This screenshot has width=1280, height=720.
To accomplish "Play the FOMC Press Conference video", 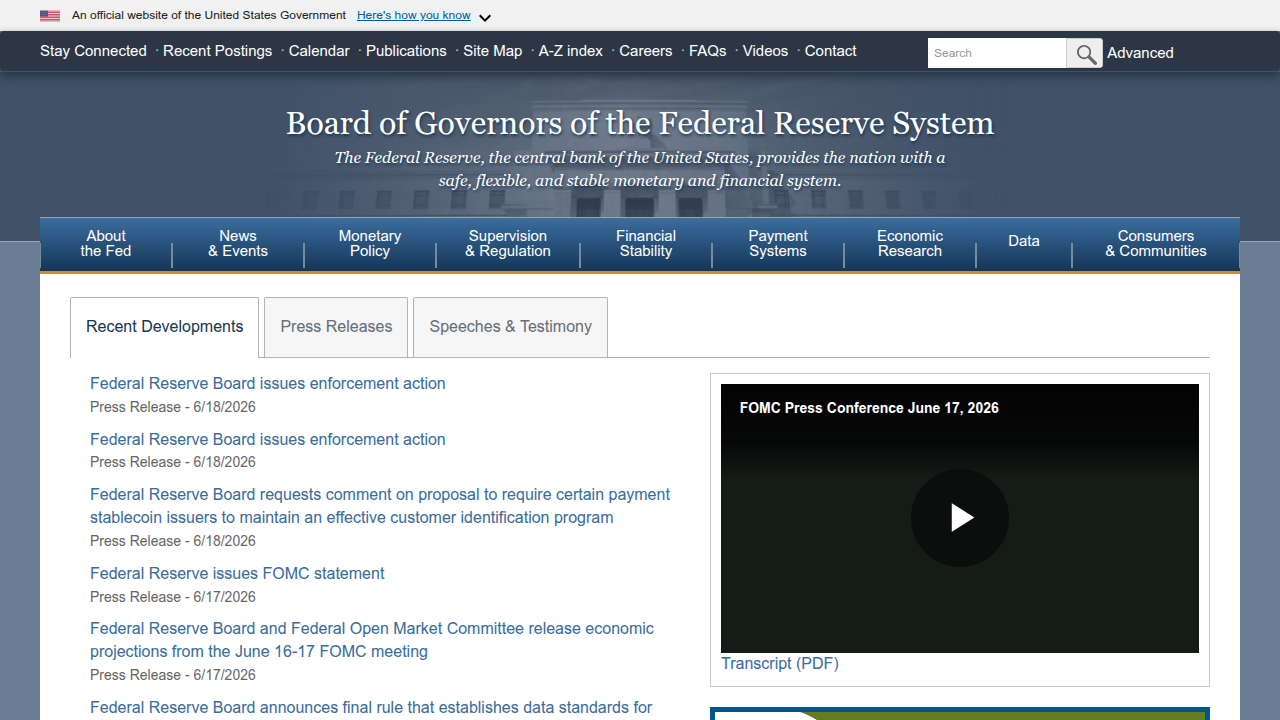I will (960, 518).
